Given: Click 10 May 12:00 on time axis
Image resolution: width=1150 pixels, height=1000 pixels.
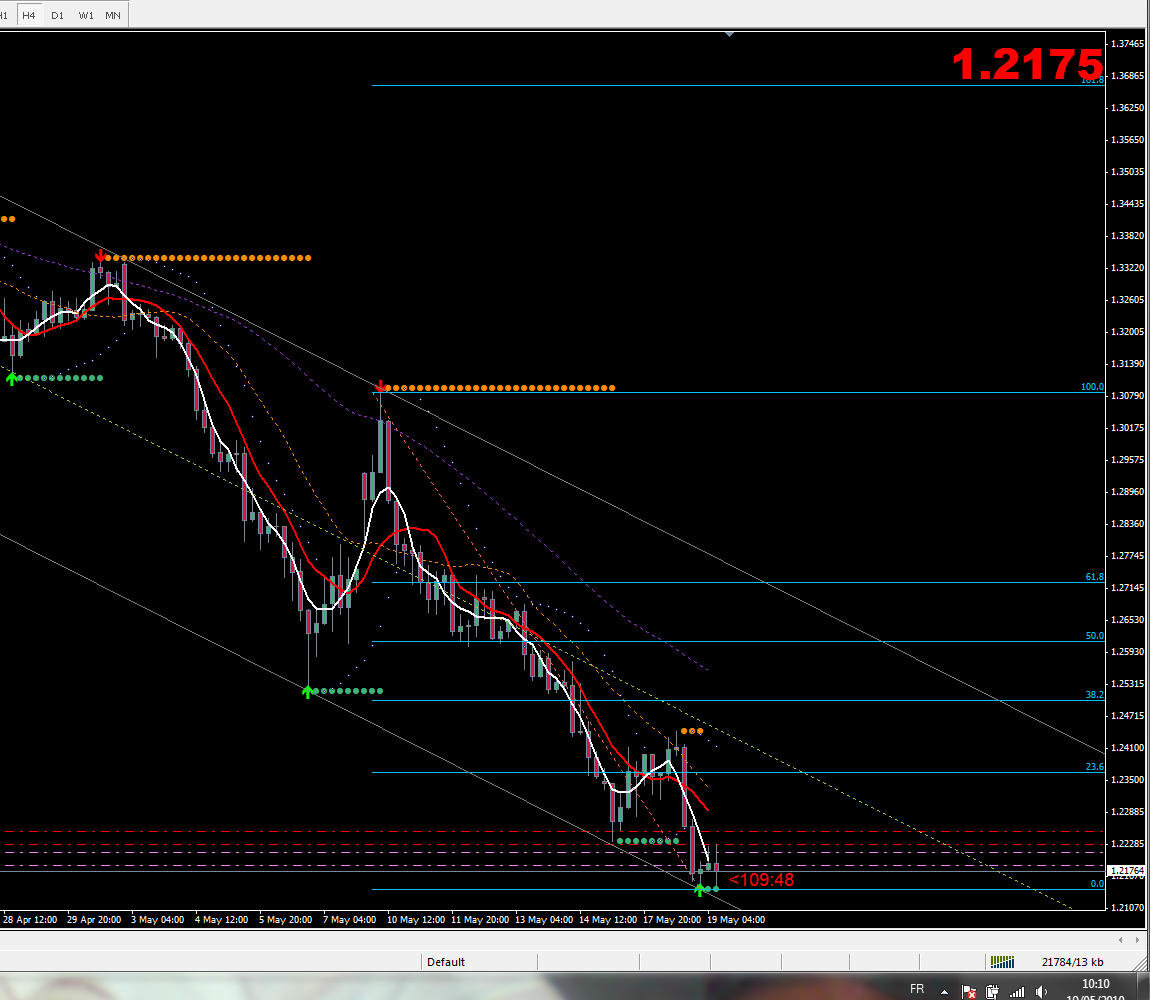Looking at the screenshot, I should tap(416, 919).
